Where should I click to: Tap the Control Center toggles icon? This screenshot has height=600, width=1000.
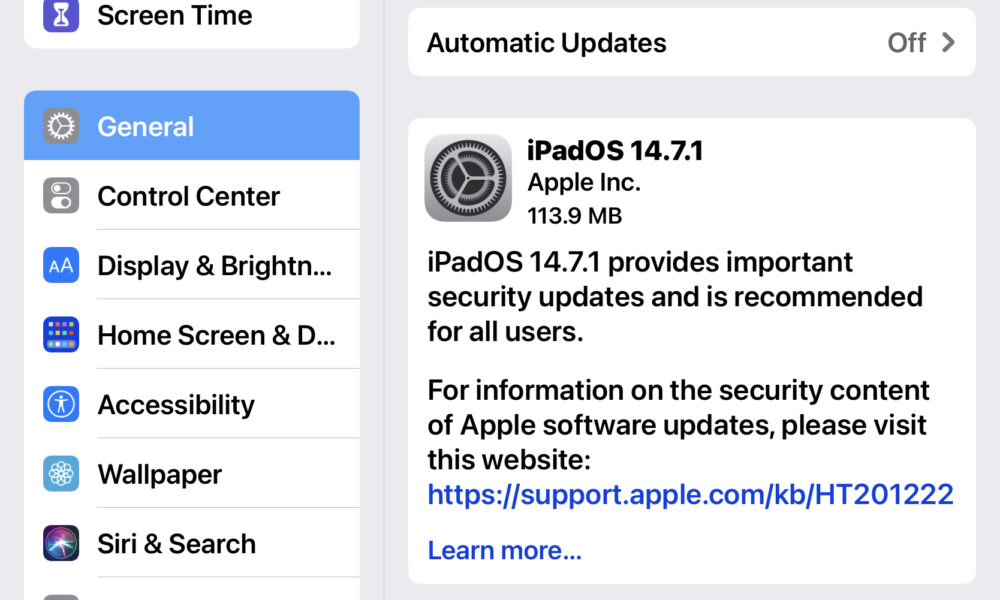click(x=61, y=196)
